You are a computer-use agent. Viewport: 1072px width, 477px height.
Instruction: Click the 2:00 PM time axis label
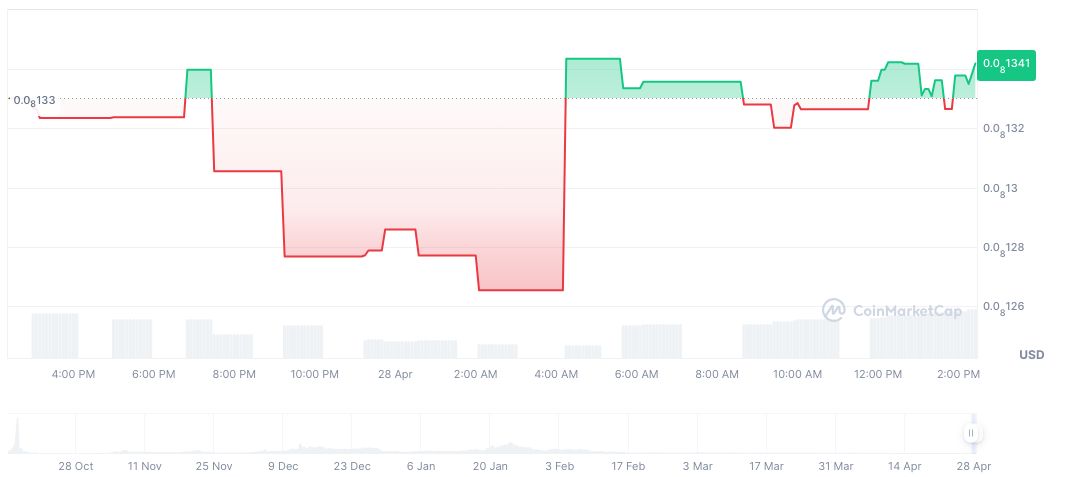click(x=958, y=374)
